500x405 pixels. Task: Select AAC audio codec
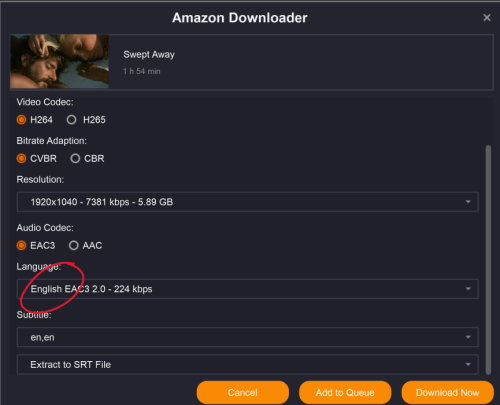tap(74, 246)
